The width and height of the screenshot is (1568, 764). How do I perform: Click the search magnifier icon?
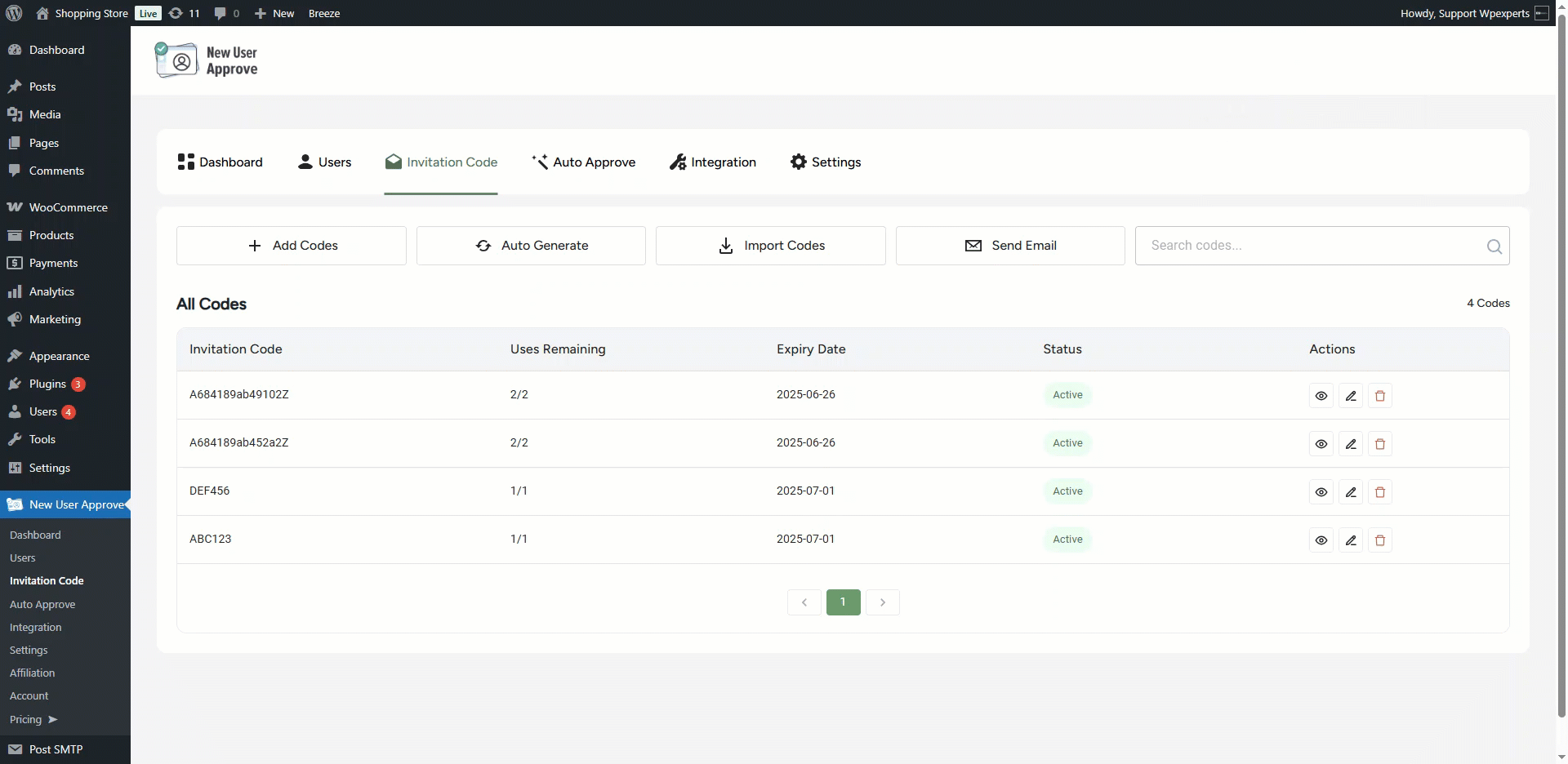coord(1494,247)
